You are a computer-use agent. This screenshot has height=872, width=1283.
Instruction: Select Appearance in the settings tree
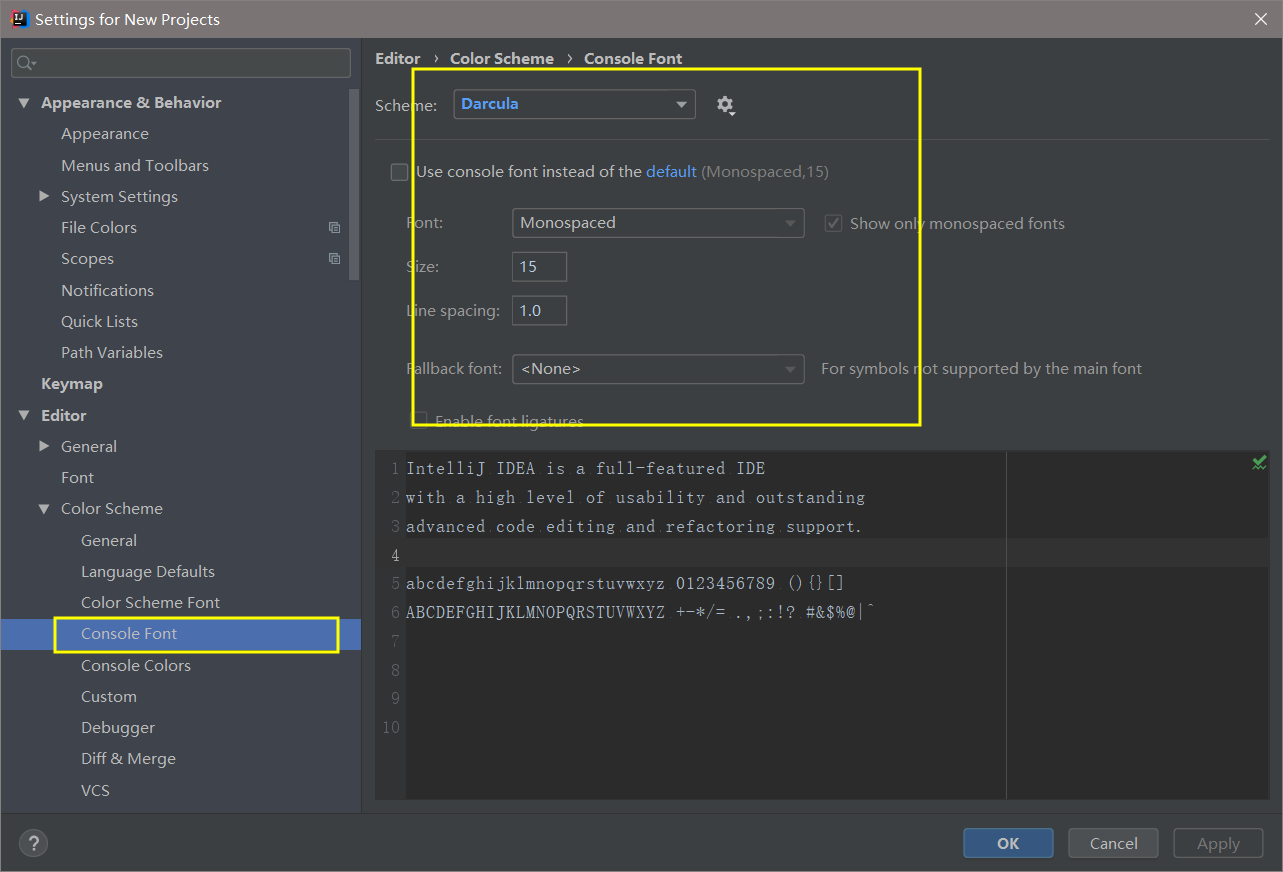click(x=104, y=134)
